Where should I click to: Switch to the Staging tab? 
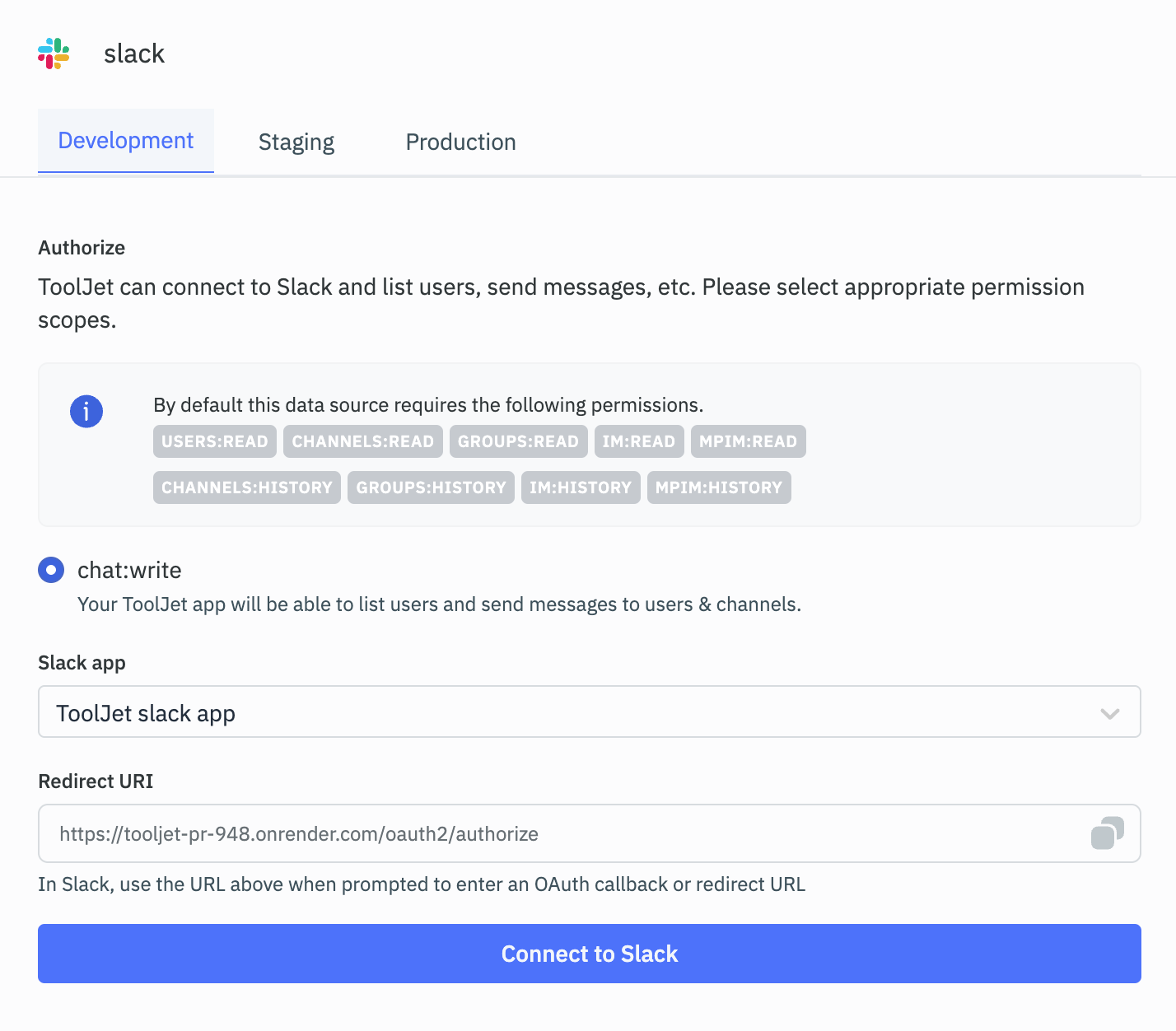(x=296, y=141)
